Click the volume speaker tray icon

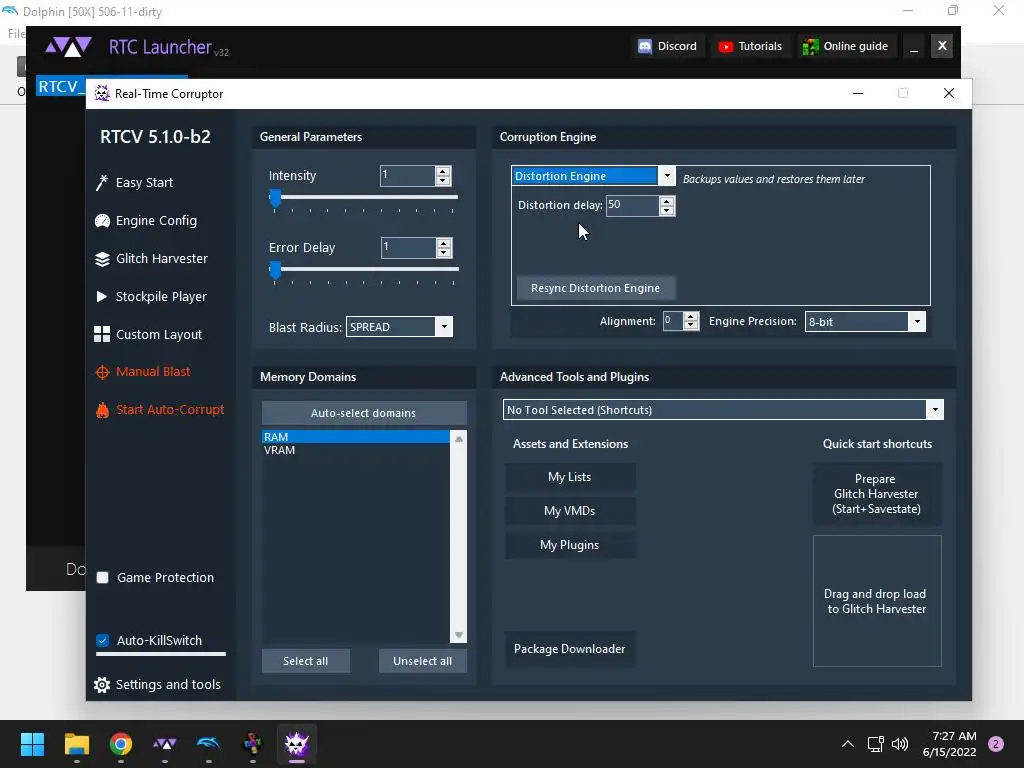900,744
